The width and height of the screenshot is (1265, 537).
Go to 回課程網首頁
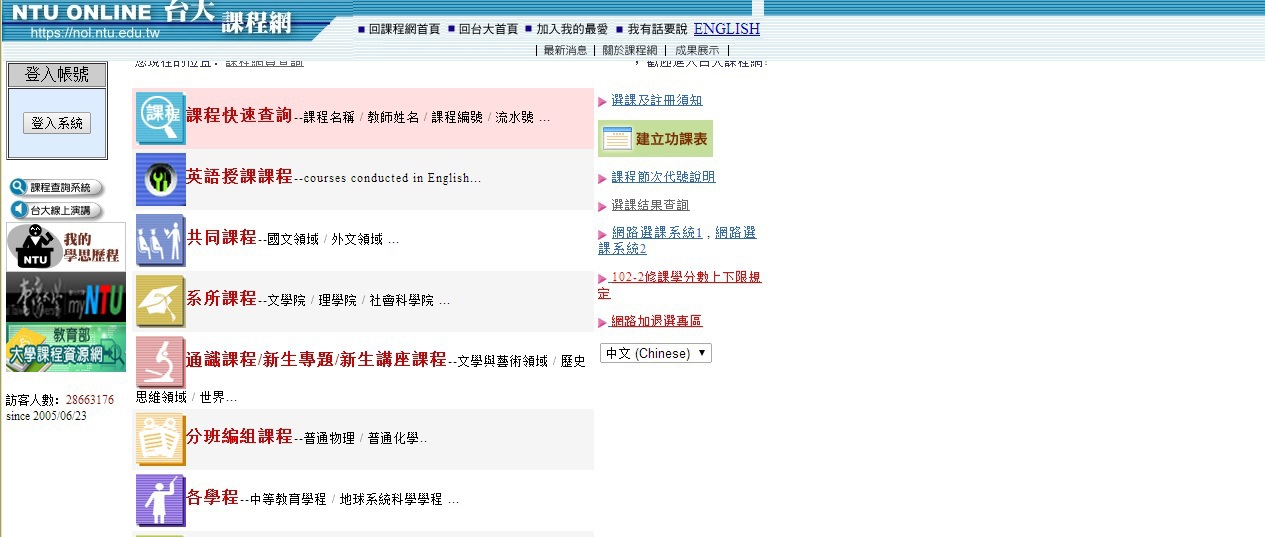pyautogui.click(x=404, y=29)
